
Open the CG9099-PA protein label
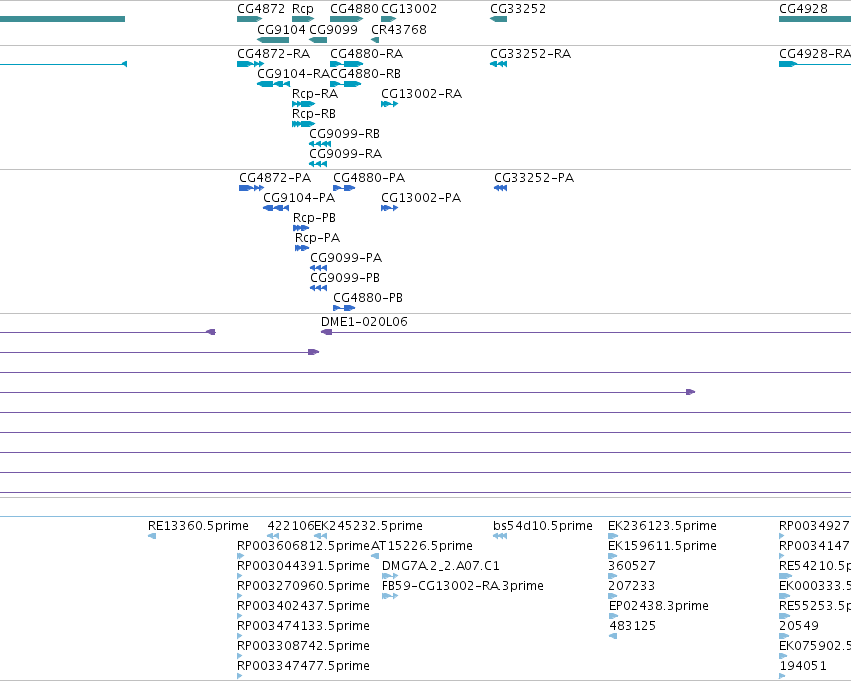click(346, 258)
